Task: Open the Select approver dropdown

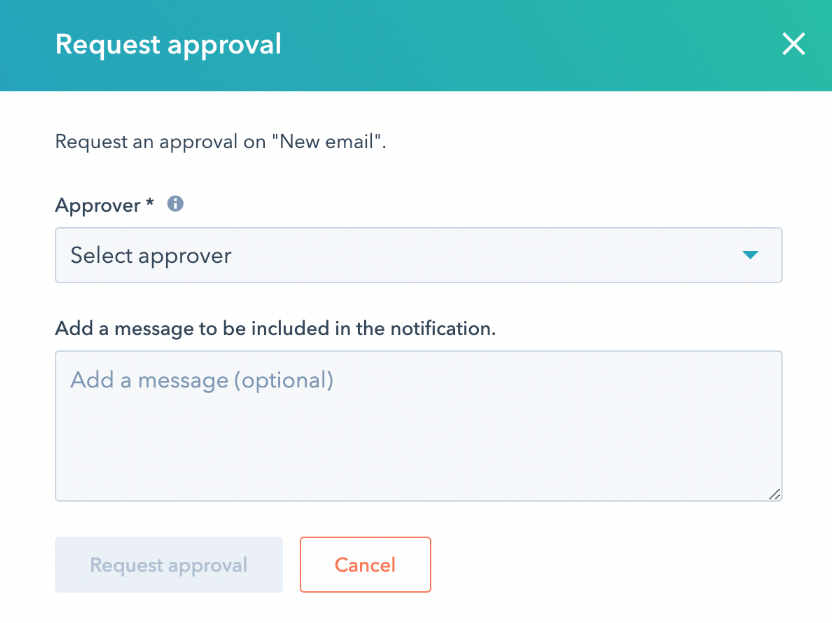Action: (x=419, y=255)
